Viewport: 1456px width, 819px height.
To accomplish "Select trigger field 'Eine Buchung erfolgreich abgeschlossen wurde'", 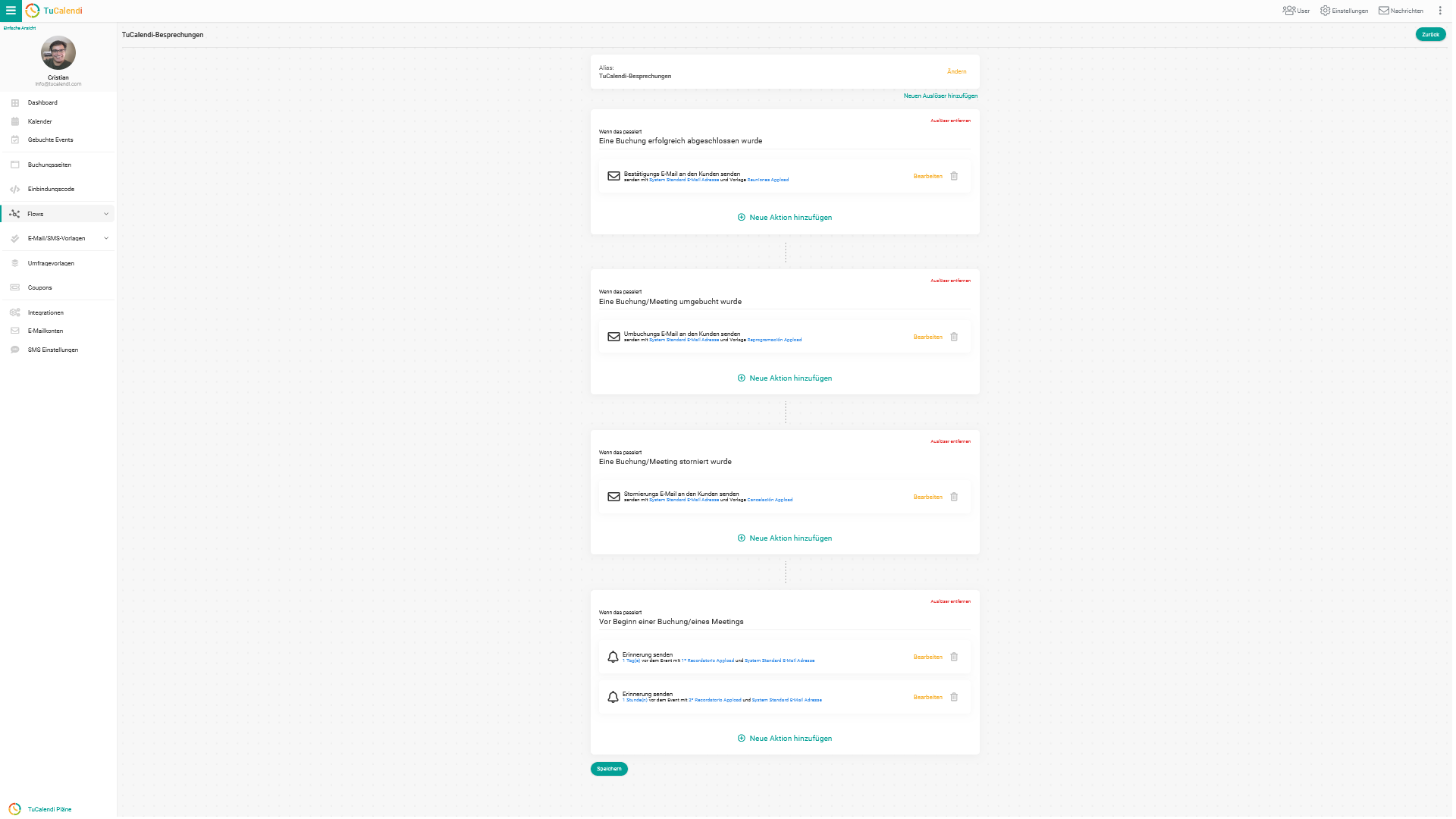I will click(784, 141).
